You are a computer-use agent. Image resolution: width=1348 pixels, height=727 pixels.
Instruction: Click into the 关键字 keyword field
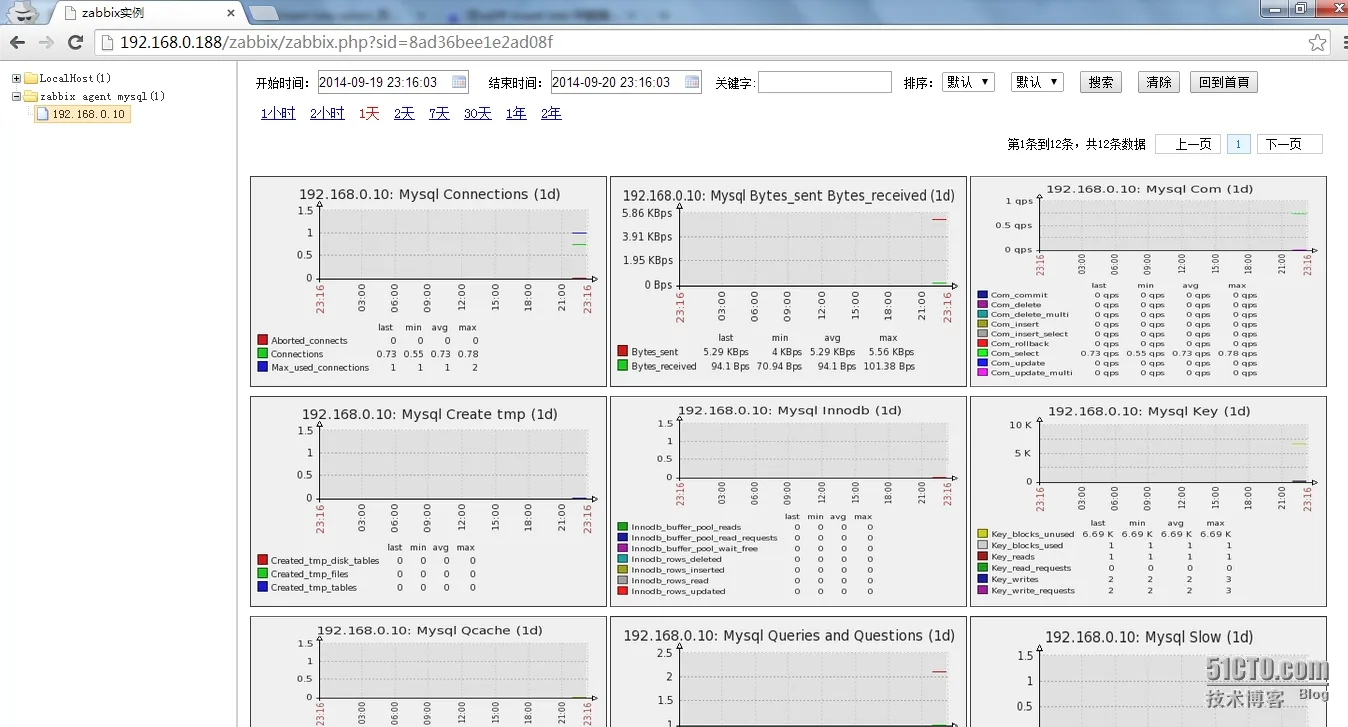click(824, 82)
